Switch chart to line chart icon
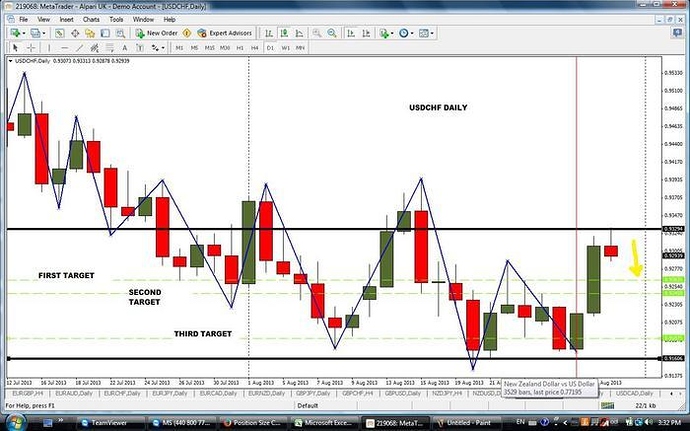 click(x=300, y=33)
